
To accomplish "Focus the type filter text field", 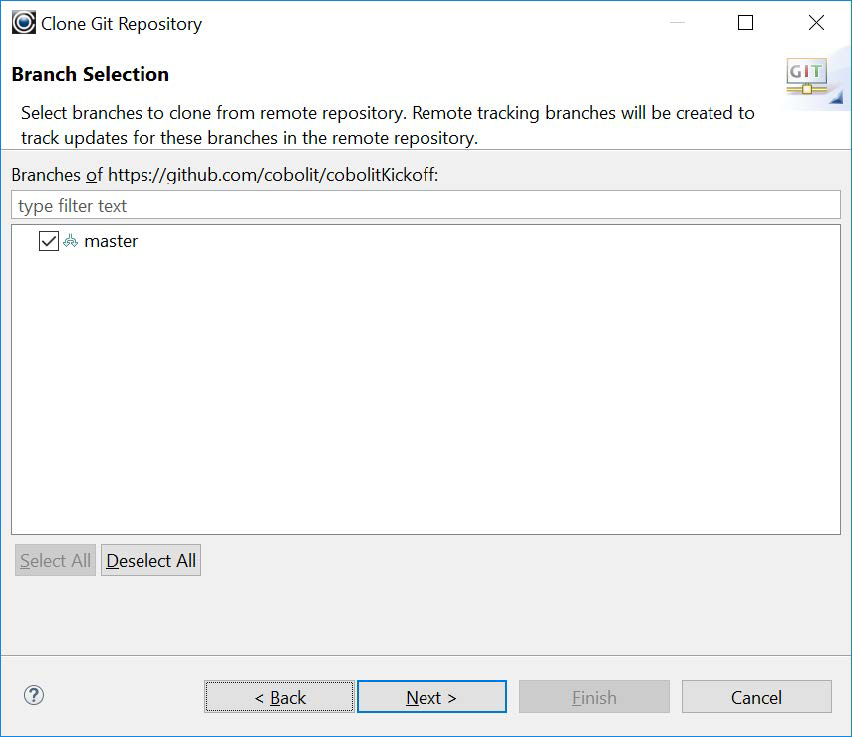I will click(x=426, y=206).
